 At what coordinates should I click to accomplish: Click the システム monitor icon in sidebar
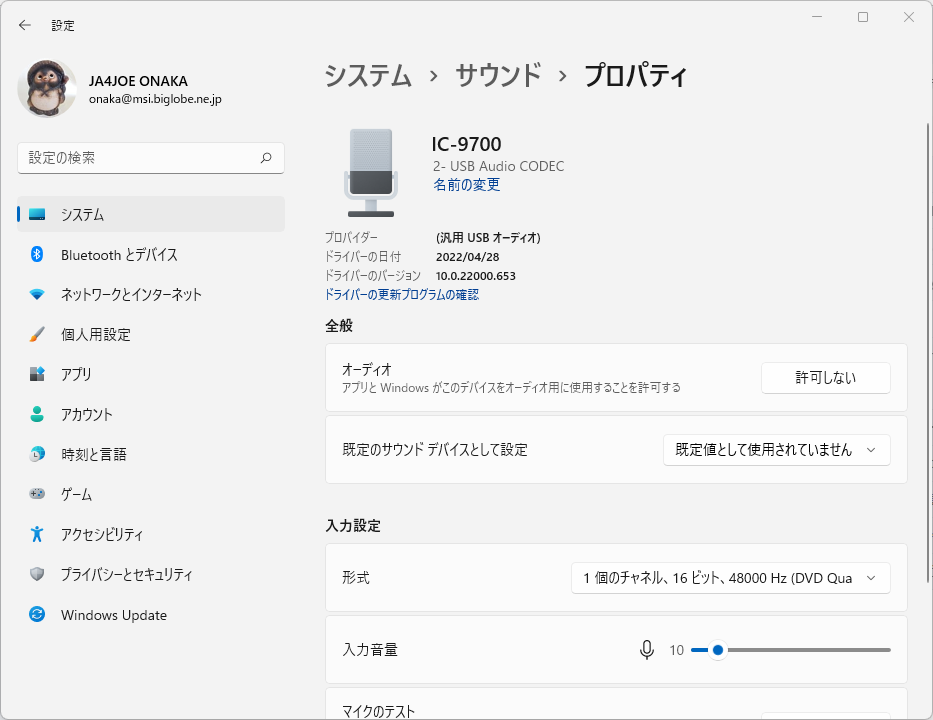coord(37,214)
